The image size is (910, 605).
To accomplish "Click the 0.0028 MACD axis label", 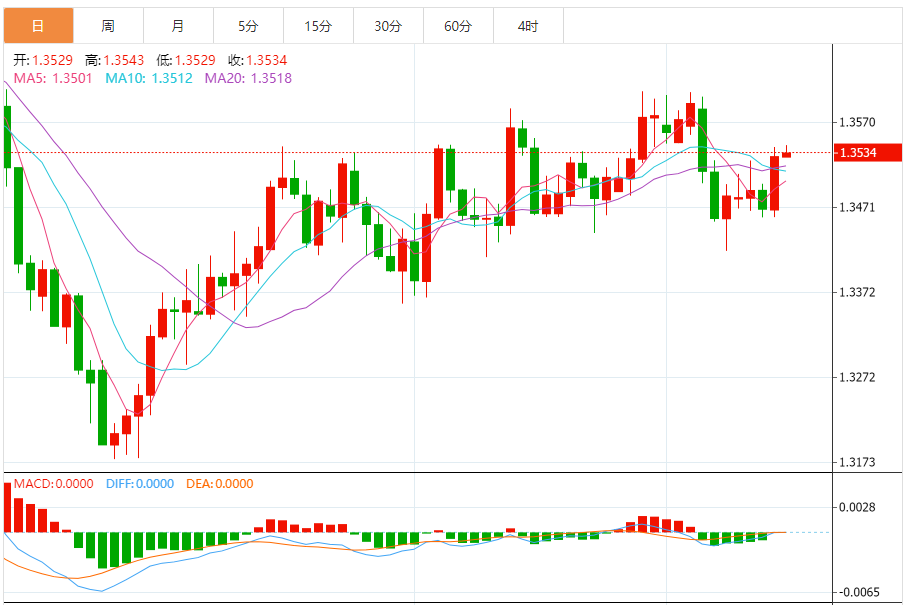I will (x=857, y=507).
